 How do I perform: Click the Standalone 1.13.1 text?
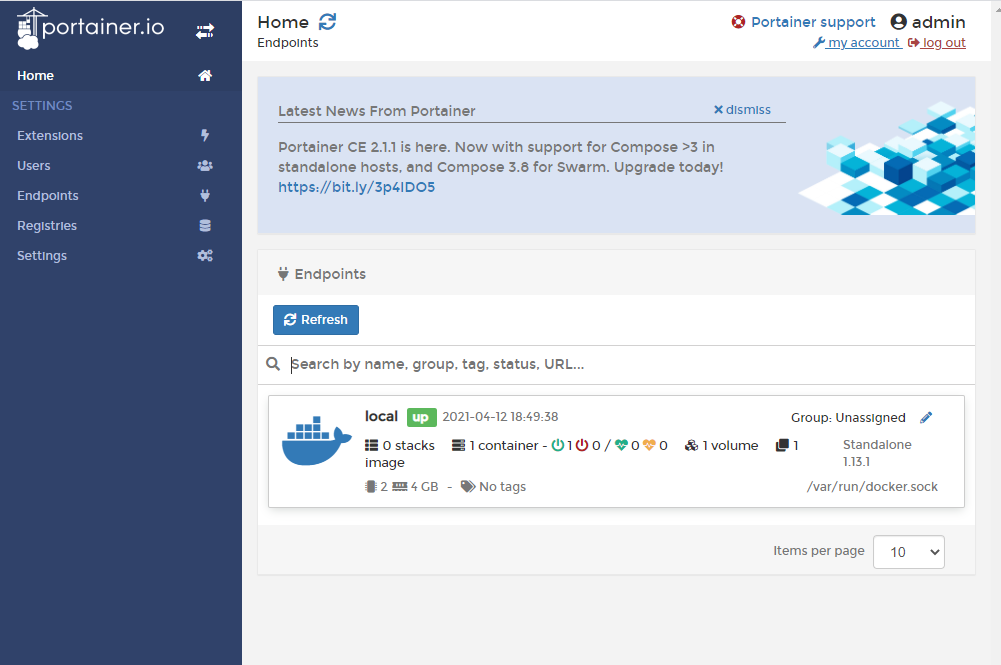pyautogui.click(x=877, y=453)
